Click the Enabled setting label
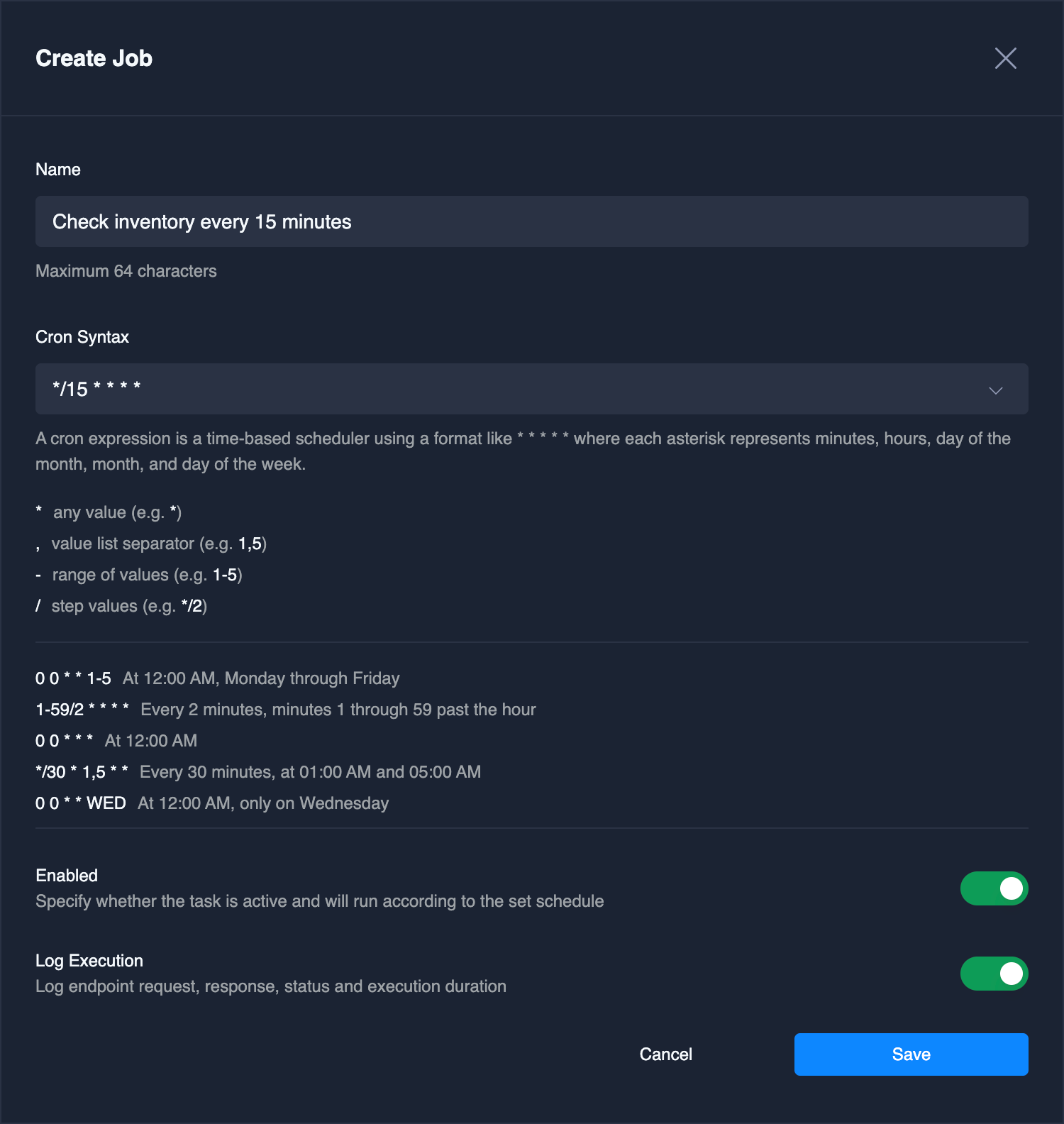 click(67, 876)
